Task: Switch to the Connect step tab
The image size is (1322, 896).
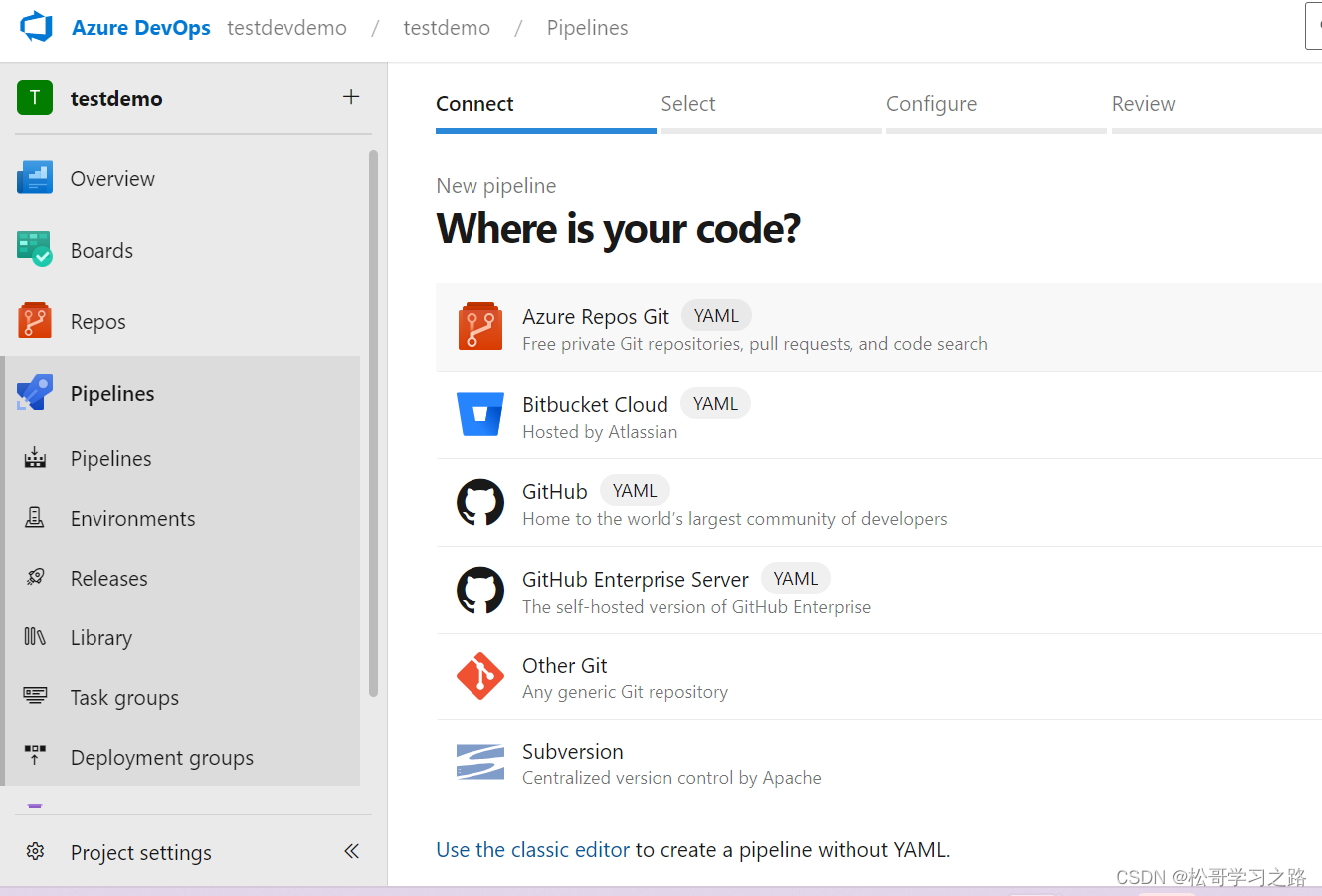Action: 546,109
